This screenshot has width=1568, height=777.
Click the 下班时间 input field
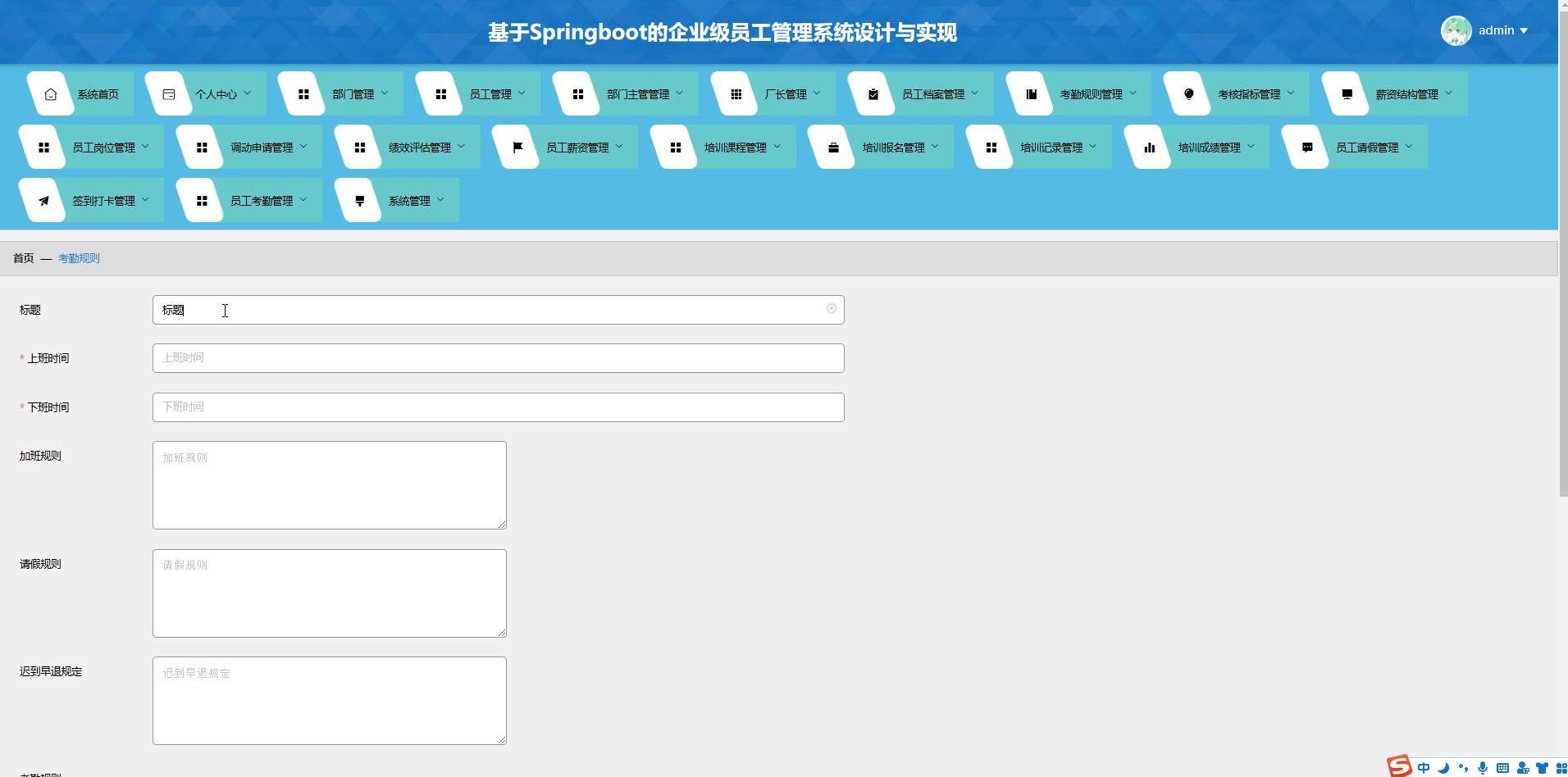coord(499,407)
